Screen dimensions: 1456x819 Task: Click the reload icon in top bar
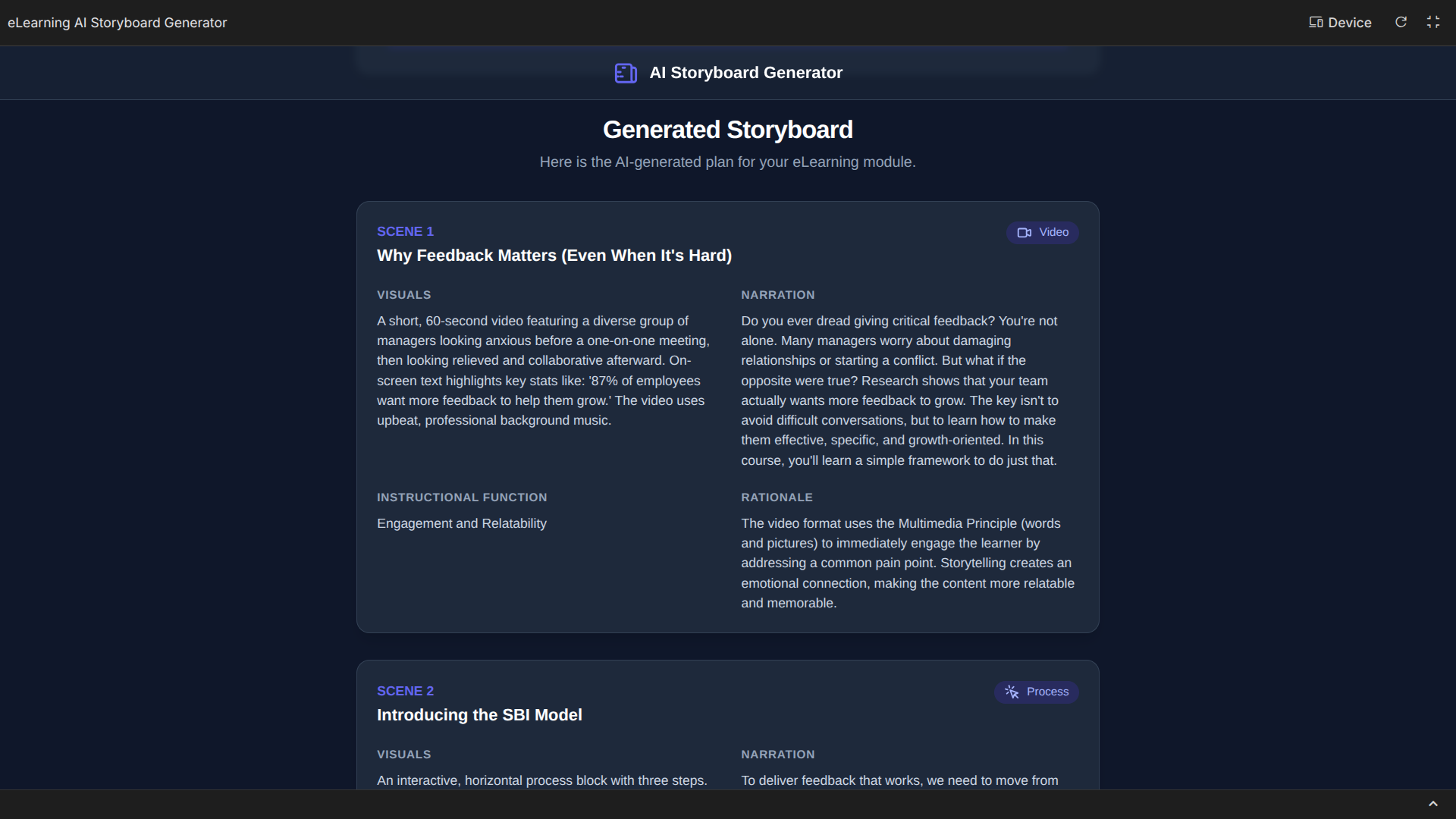[1401, 22]
